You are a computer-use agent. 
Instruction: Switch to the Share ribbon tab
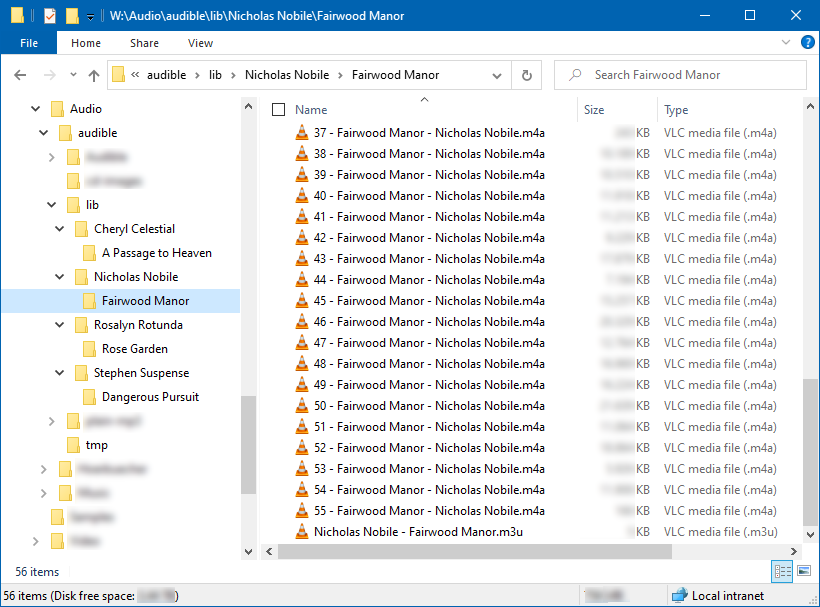pyautogui.click(x=144, y=43)
